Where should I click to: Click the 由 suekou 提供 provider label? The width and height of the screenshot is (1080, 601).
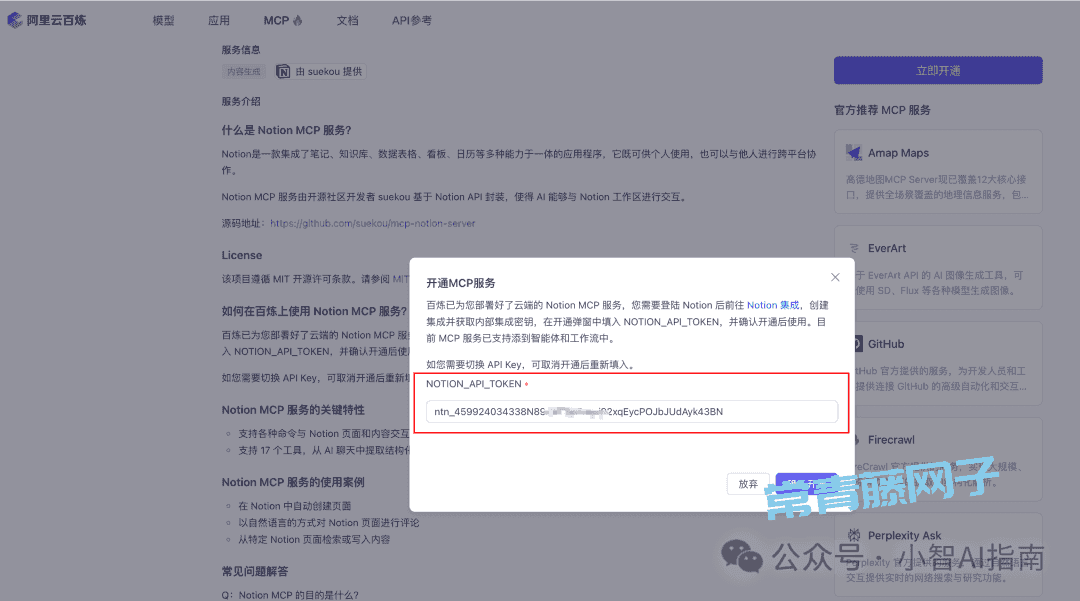pos(321,72)
